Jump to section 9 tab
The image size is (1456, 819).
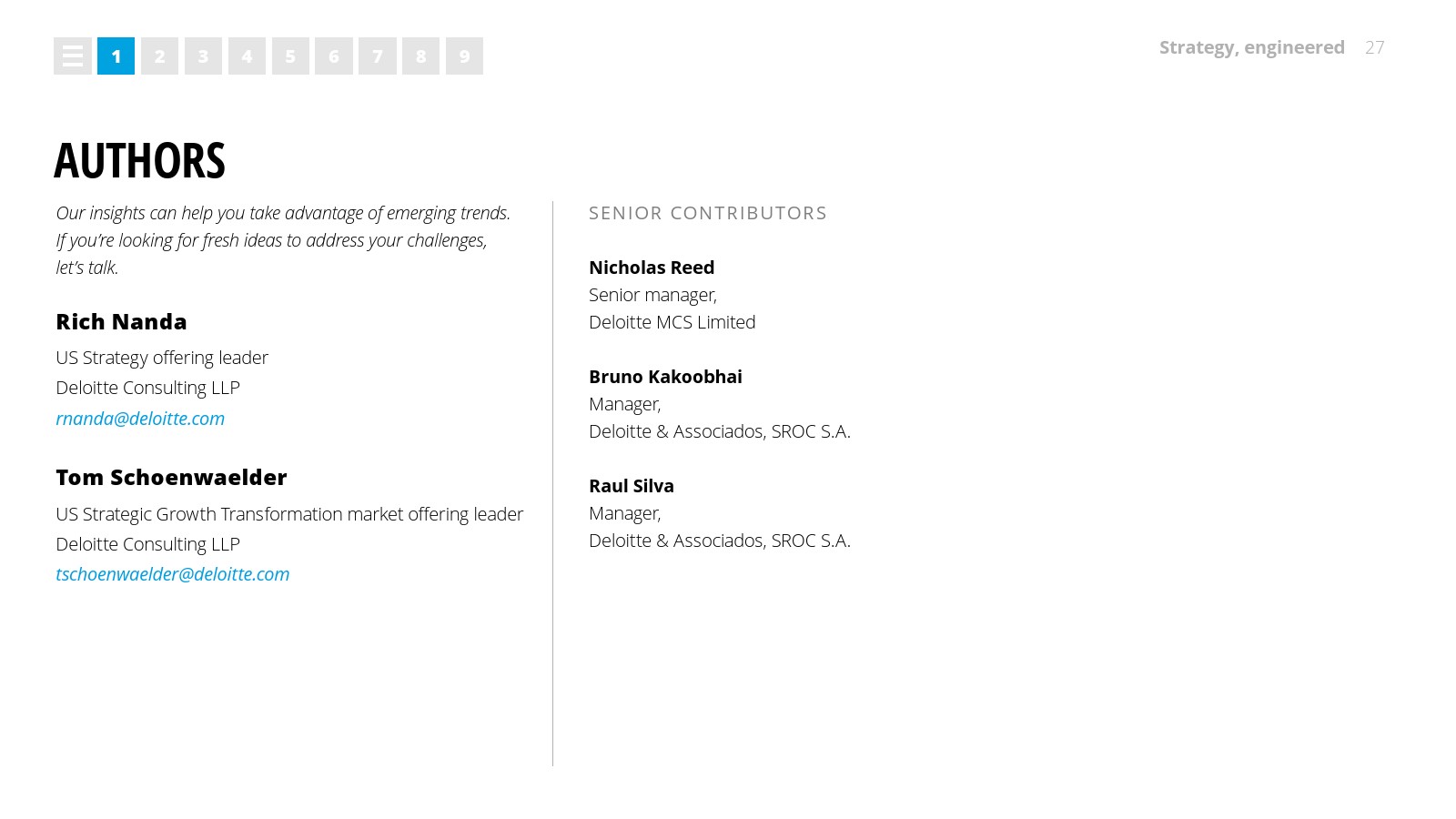tap(464, 56)
